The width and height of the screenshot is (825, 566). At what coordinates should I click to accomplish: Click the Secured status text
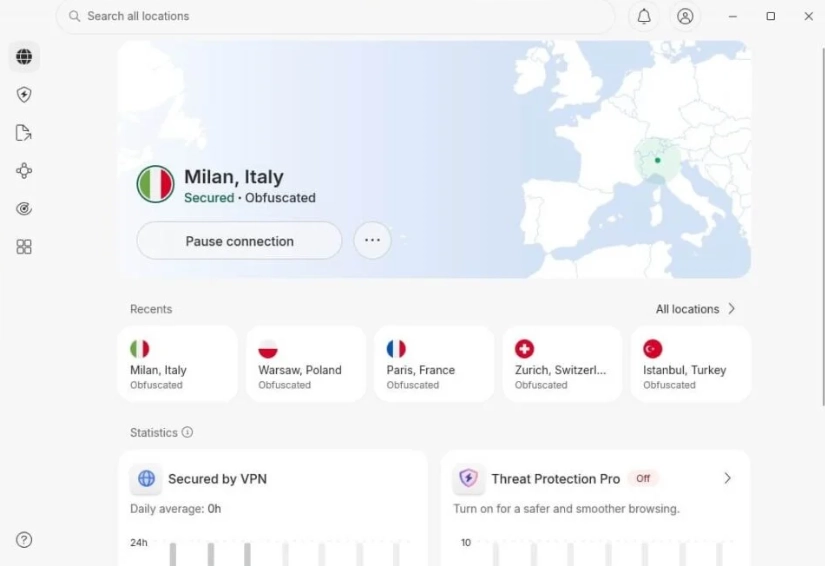[209, 198]
